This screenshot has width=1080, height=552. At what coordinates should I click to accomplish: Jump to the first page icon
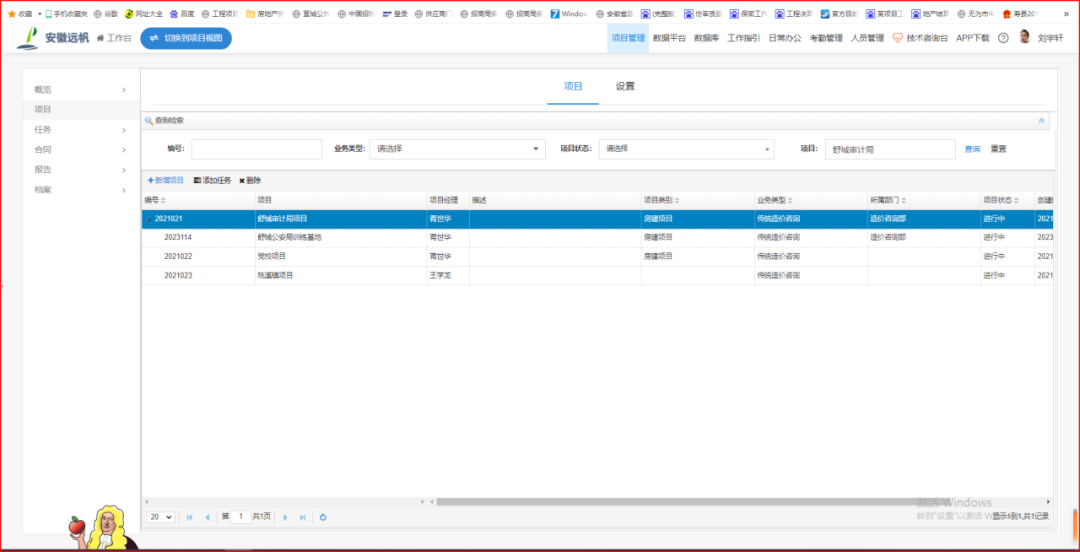click(189, 517)
